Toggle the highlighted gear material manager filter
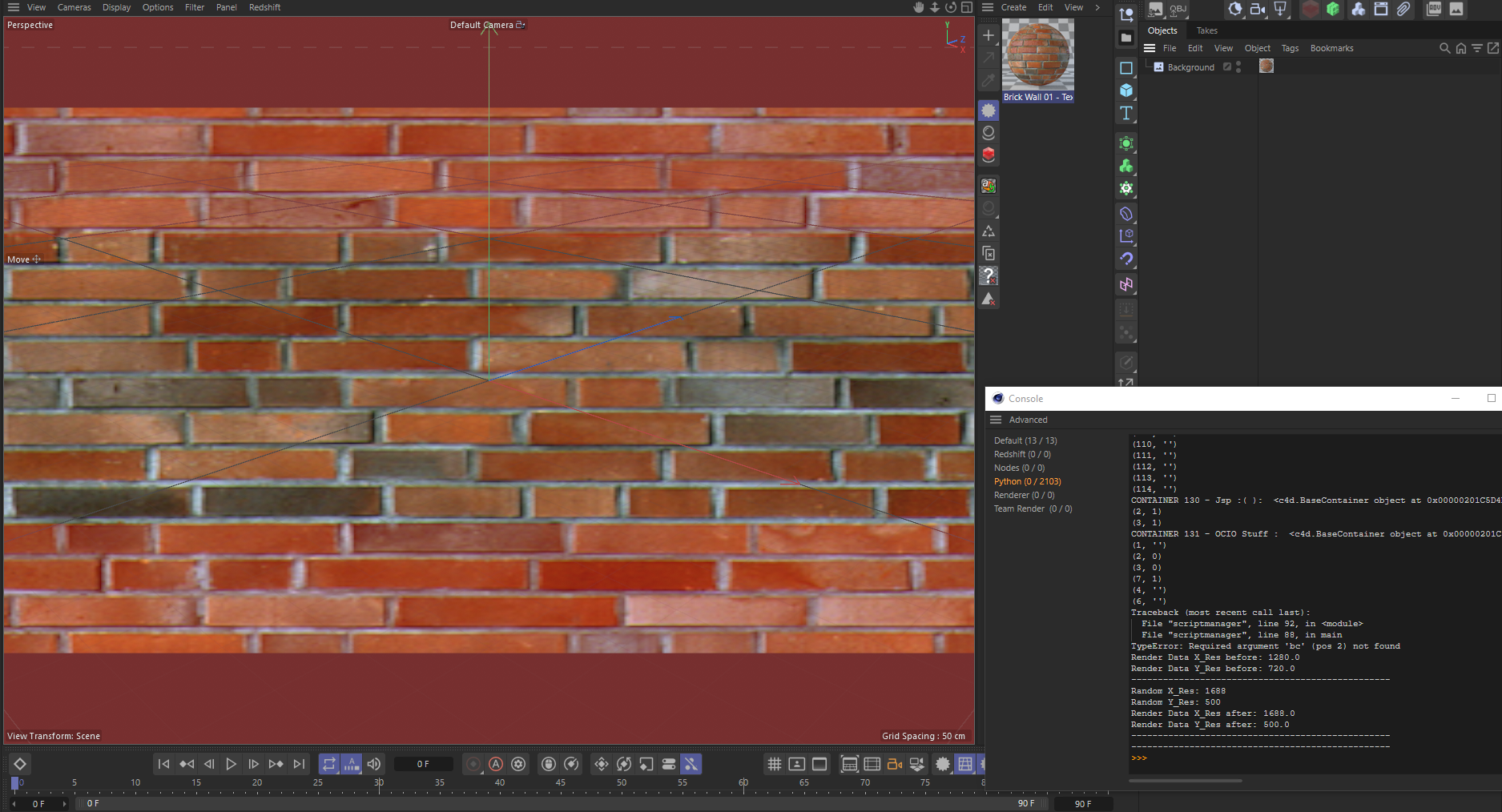The height and width of the screenshot is (812, 1502). (x=989, y=111)
